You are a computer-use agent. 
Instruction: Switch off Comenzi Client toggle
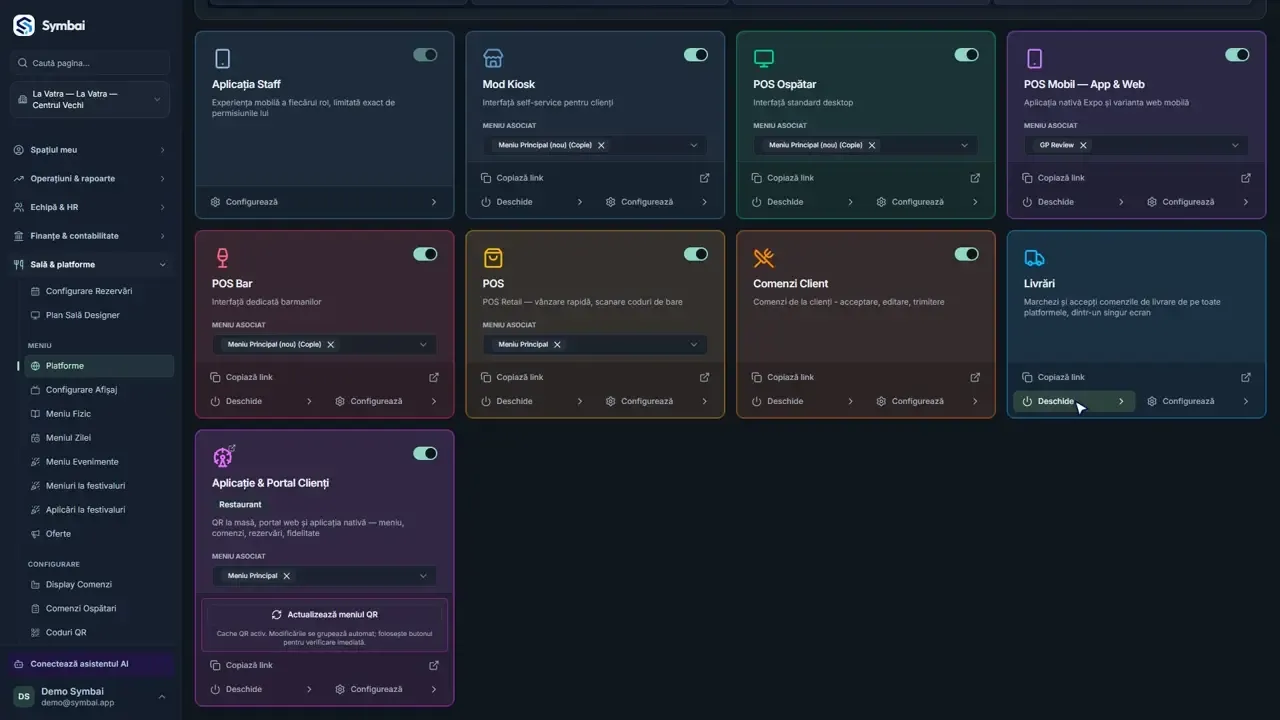(967, 254)
